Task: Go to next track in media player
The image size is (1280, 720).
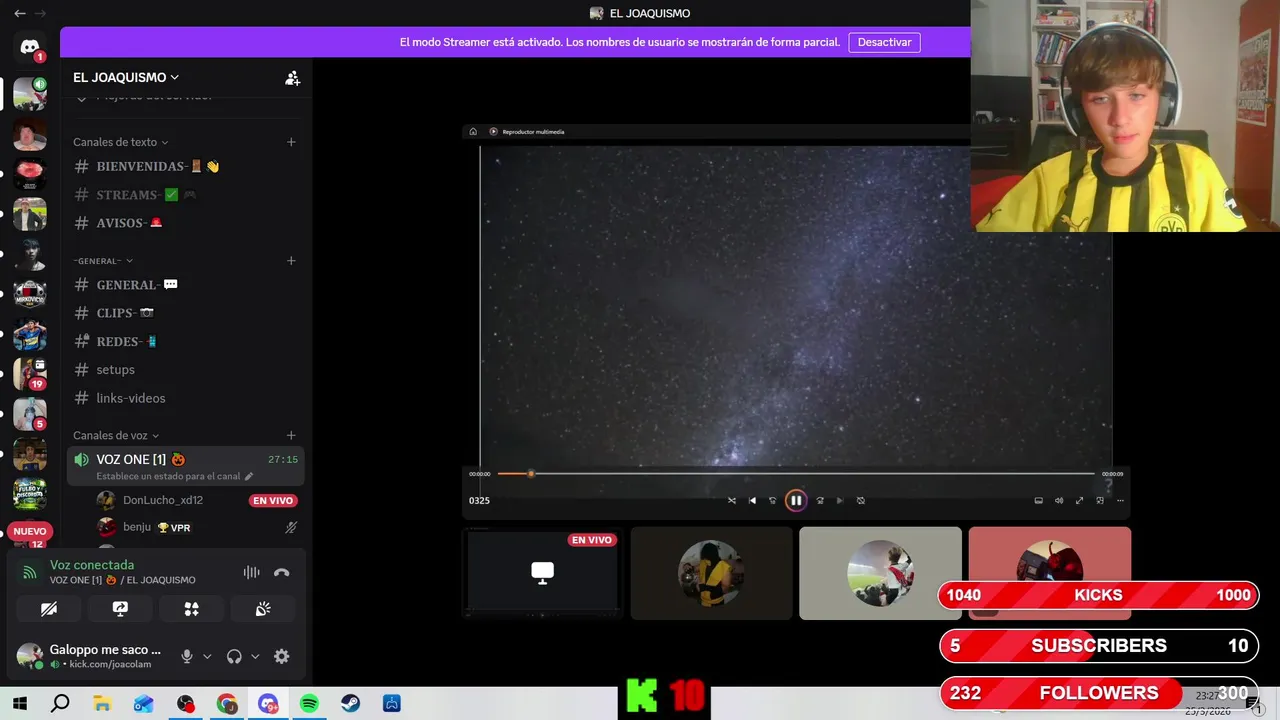Action: 840,501
